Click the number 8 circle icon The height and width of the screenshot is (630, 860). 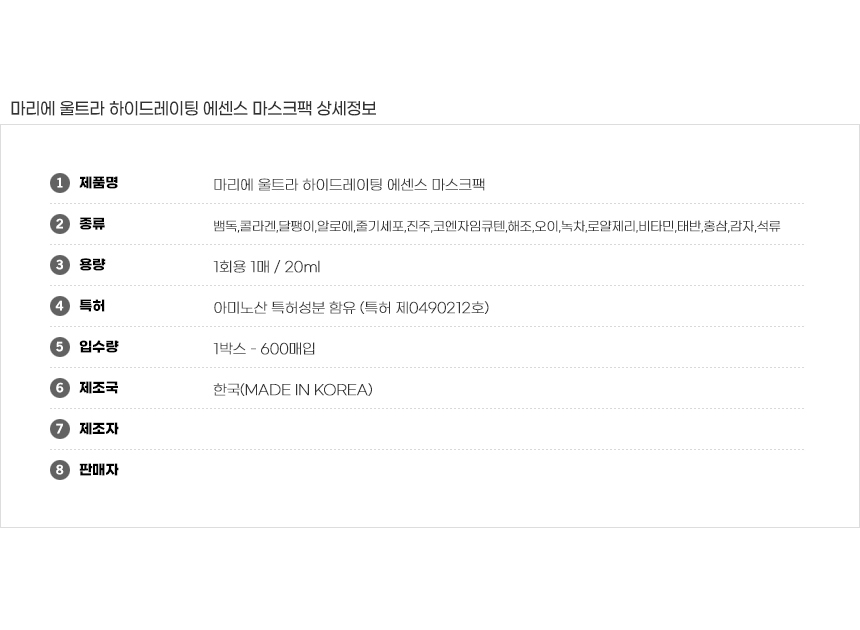tap(60, 470)
